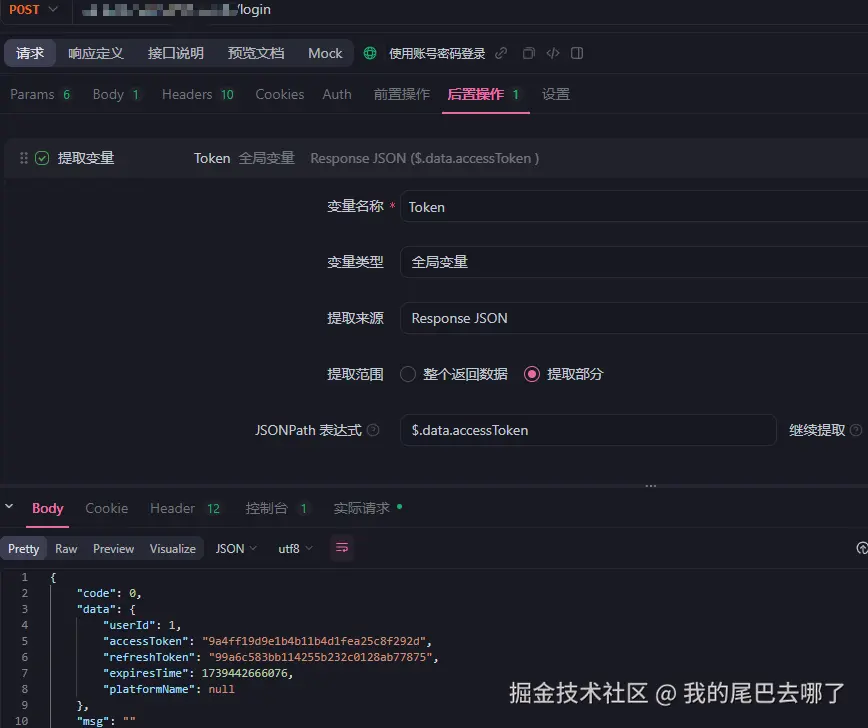868x728 pixels.
Task: Click the refreshToken value in response
Action: coord(321,657)
